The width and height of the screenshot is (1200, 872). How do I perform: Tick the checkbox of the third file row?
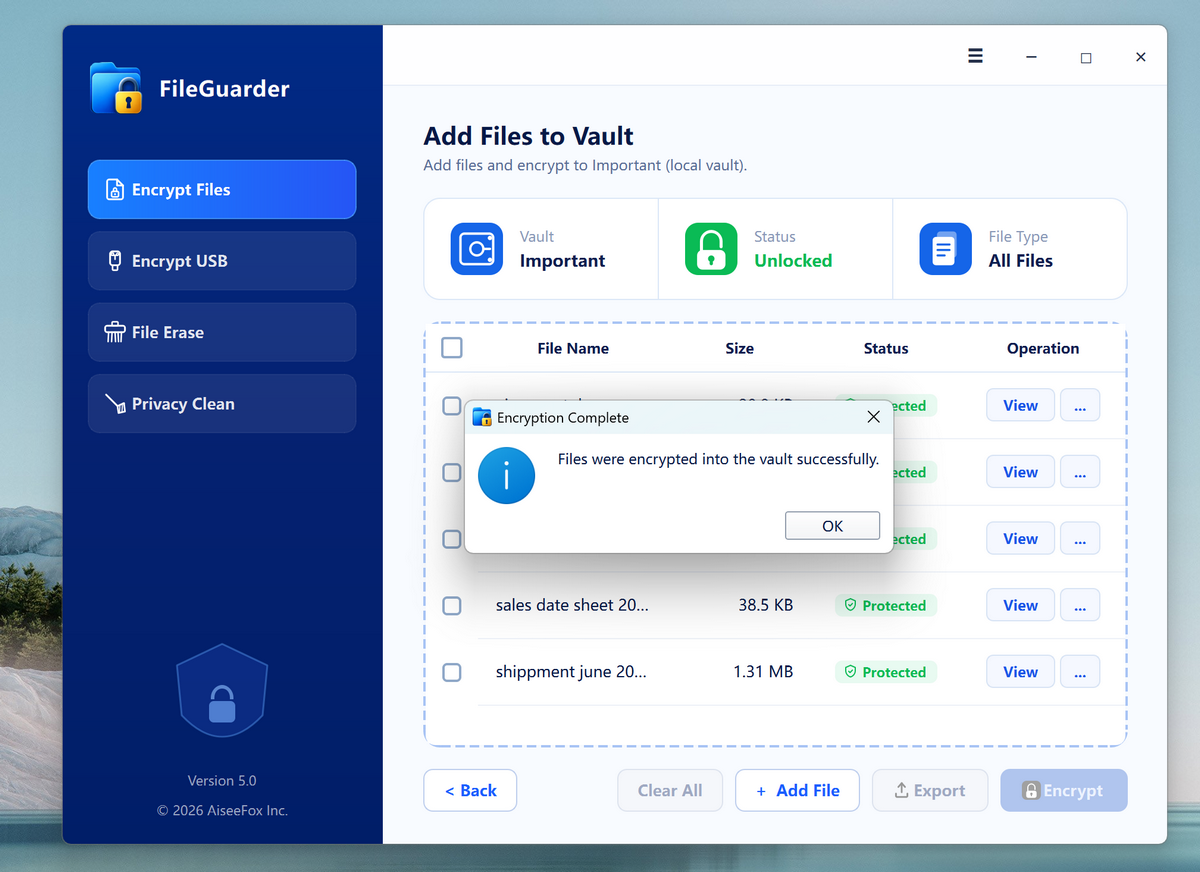coord(452,539)
